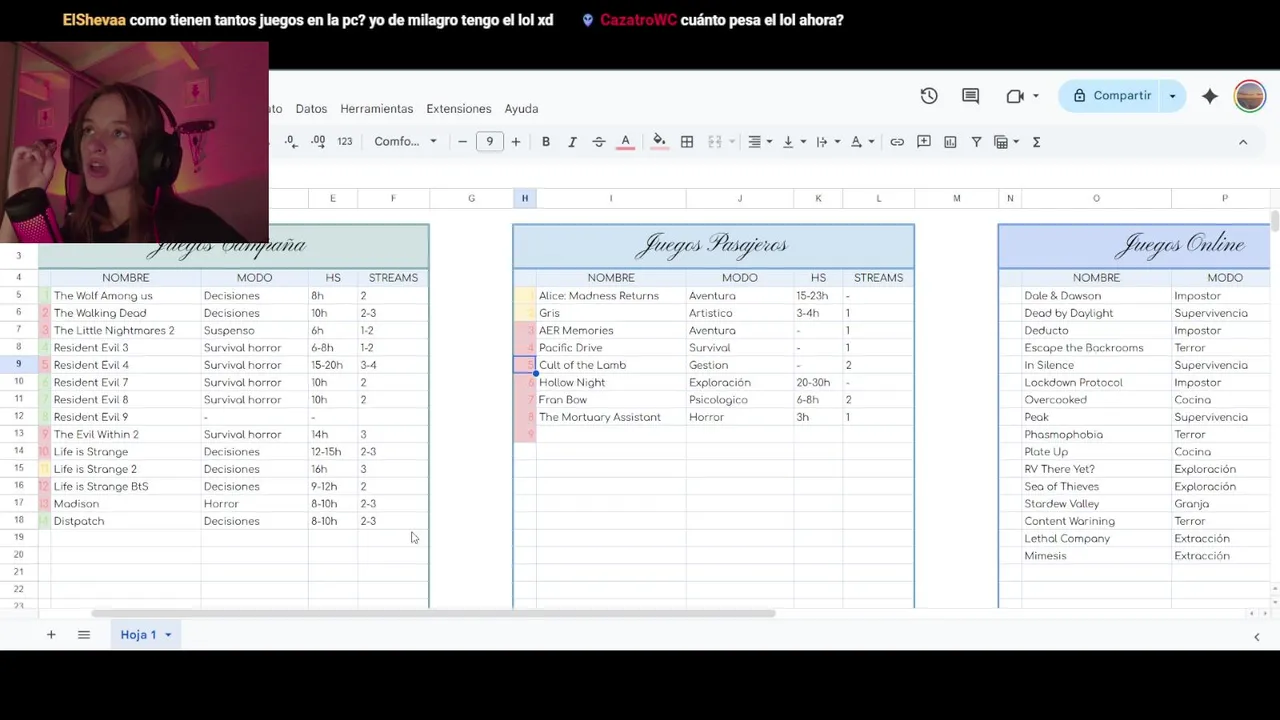Add a new sheet with plus

51,635
